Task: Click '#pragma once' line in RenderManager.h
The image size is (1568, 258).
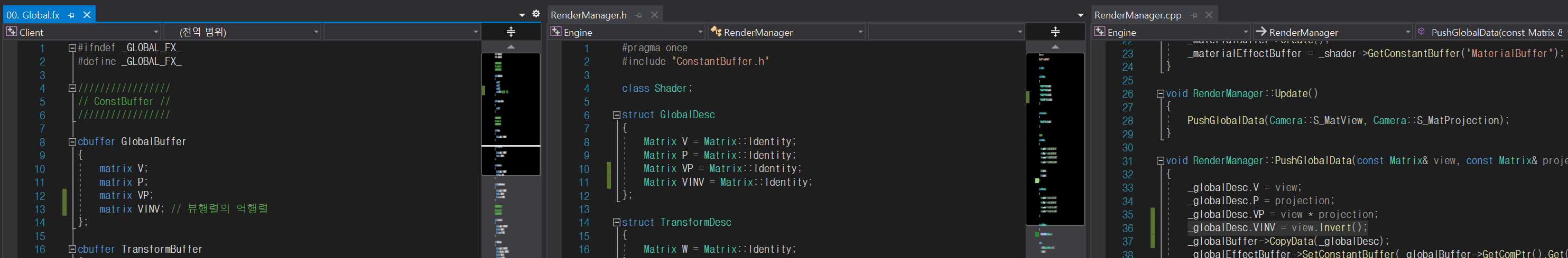Action: [x=655, y=48]
